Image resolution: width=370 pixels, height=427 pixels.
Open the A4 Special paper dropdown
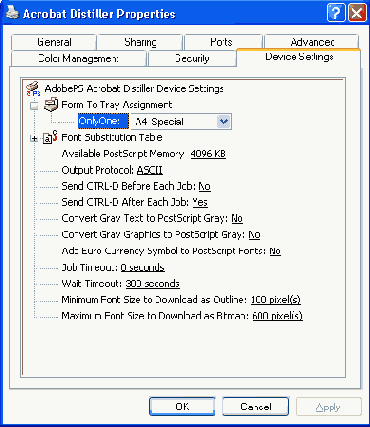pos(224,121)
